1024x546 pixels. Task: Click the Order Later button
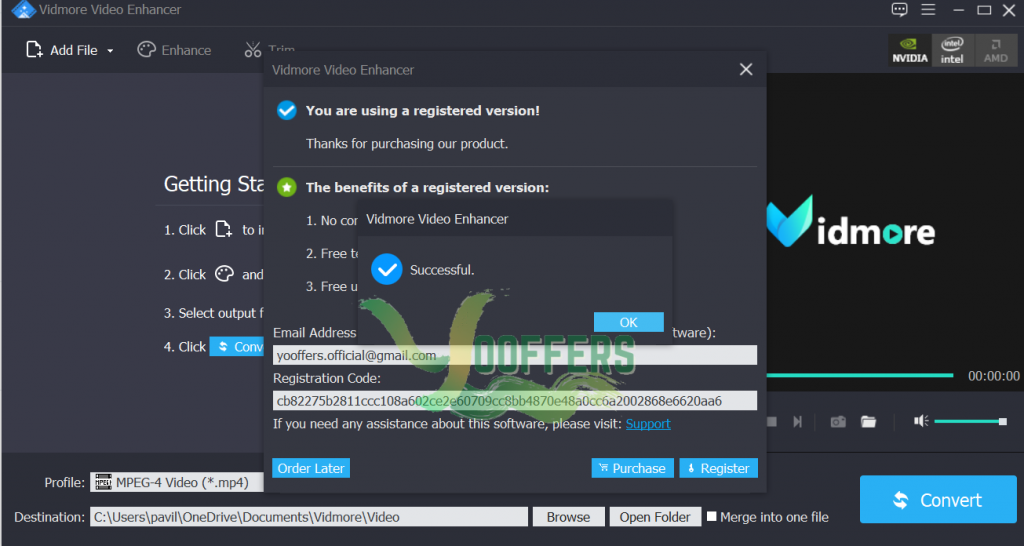(x=311, y=468)
